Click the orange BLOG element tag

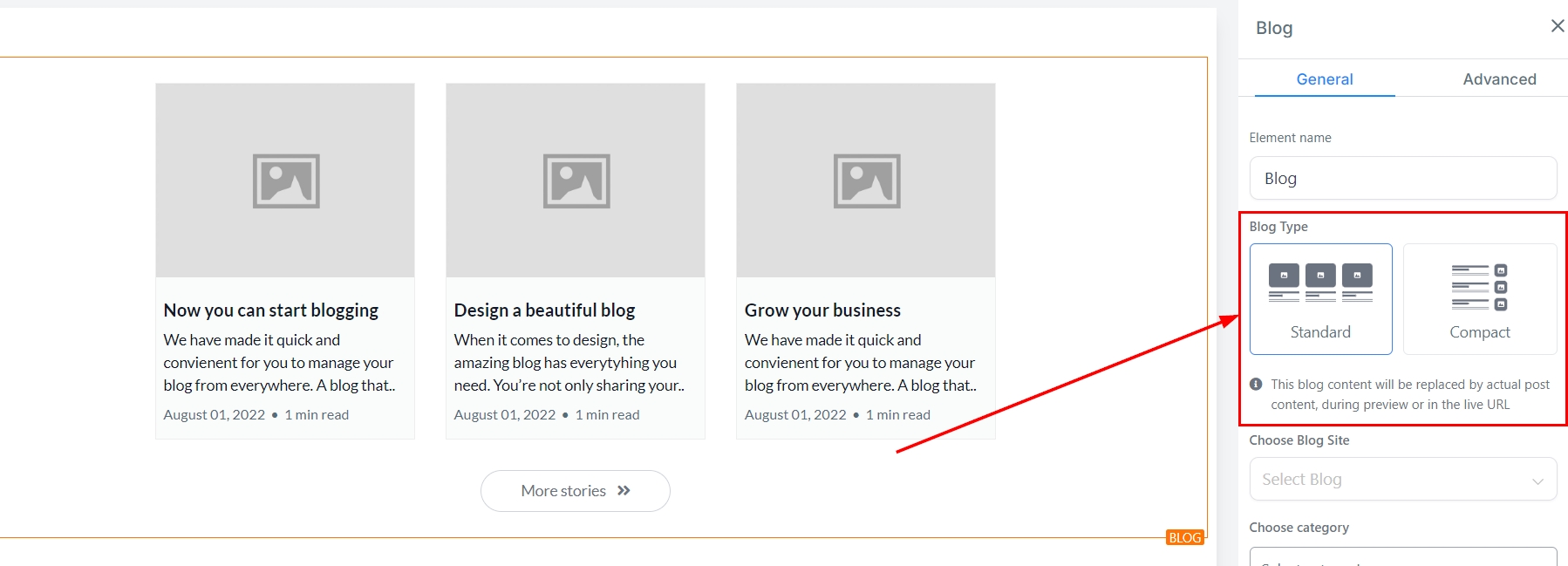pos(1184,537)
